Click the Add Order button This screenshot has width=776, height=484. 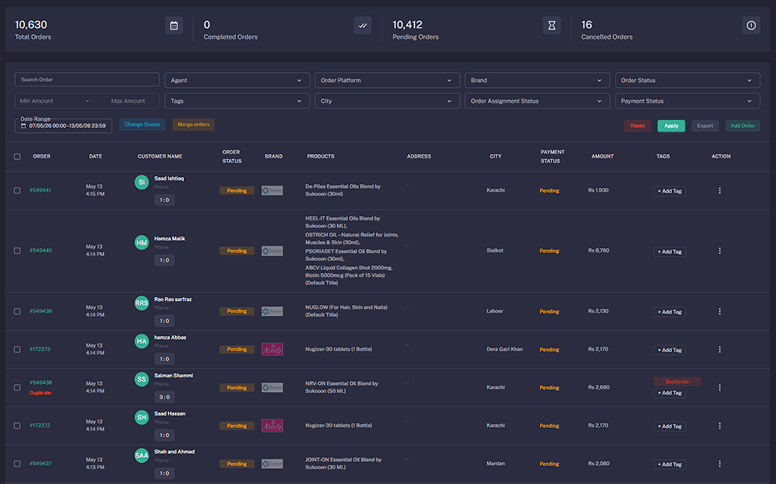click(742, 126)
